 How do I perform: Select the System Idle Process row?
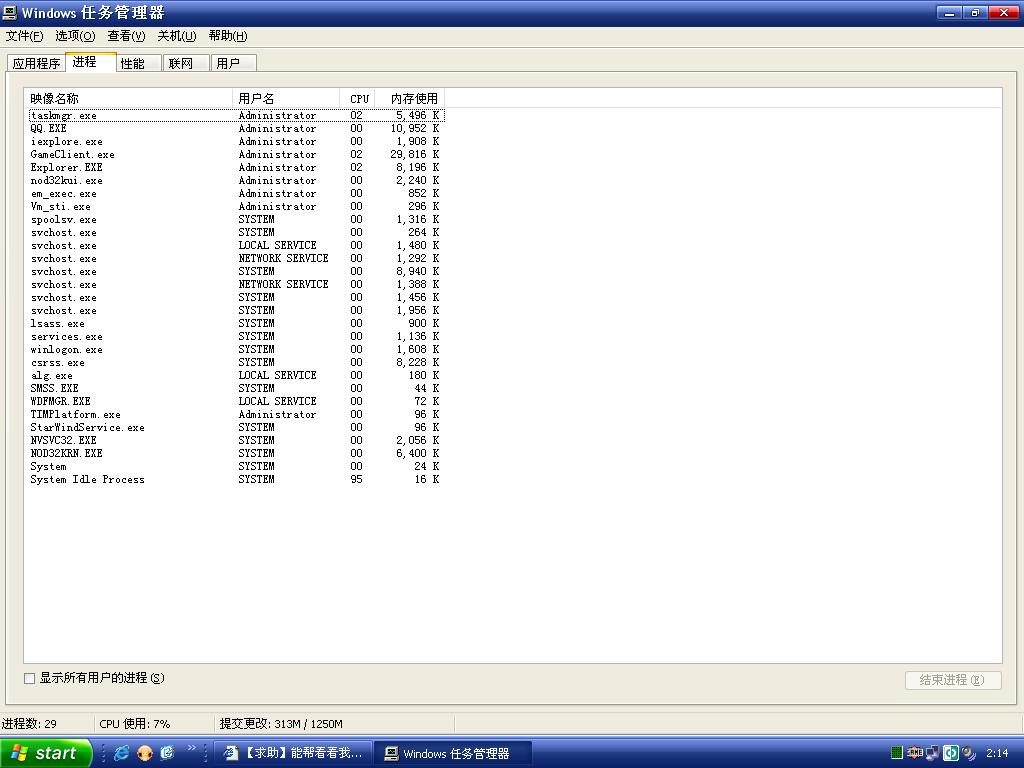pos(236,480)
